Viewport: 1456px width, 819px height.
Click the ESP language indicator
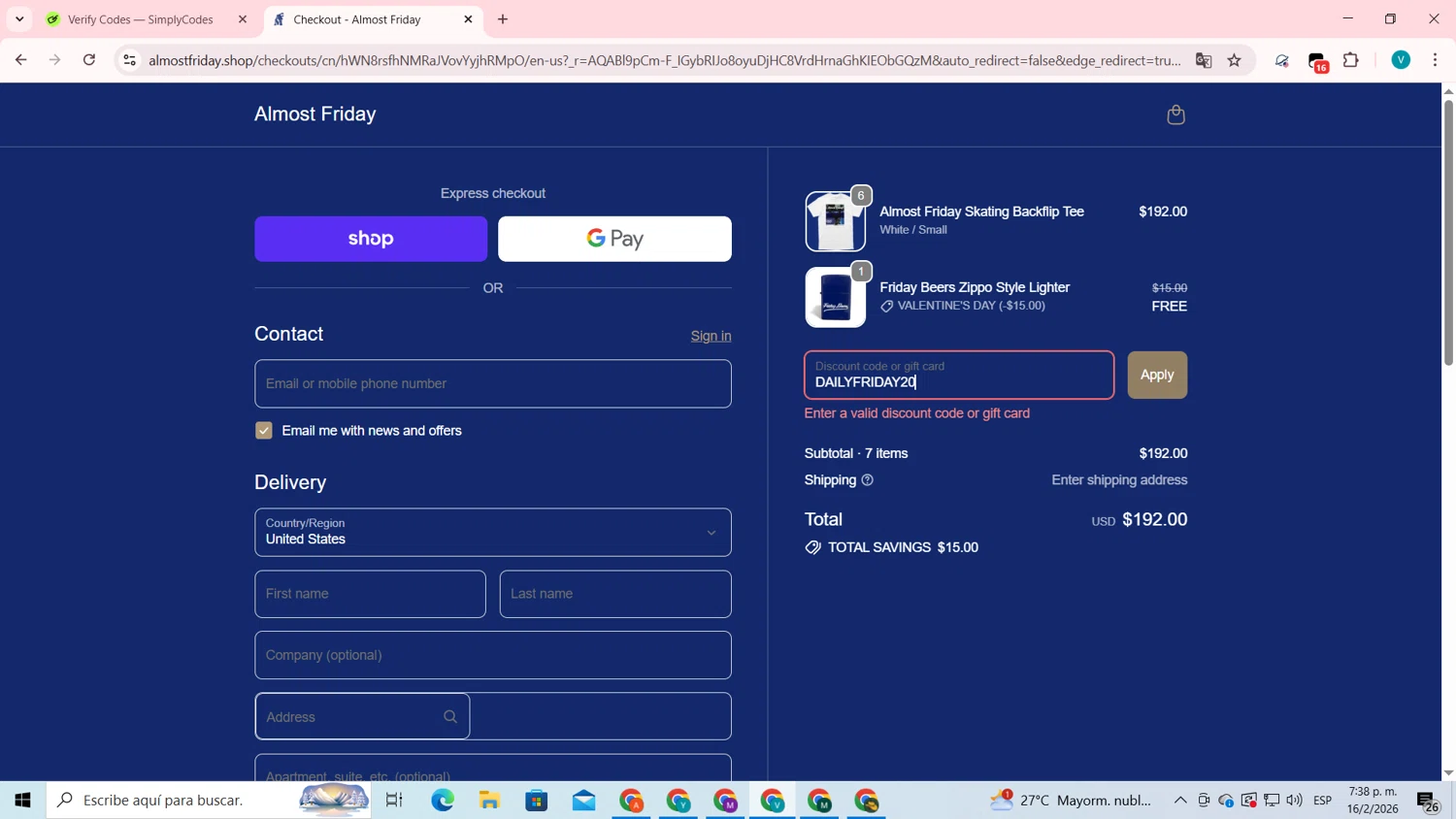(1323, 801)
